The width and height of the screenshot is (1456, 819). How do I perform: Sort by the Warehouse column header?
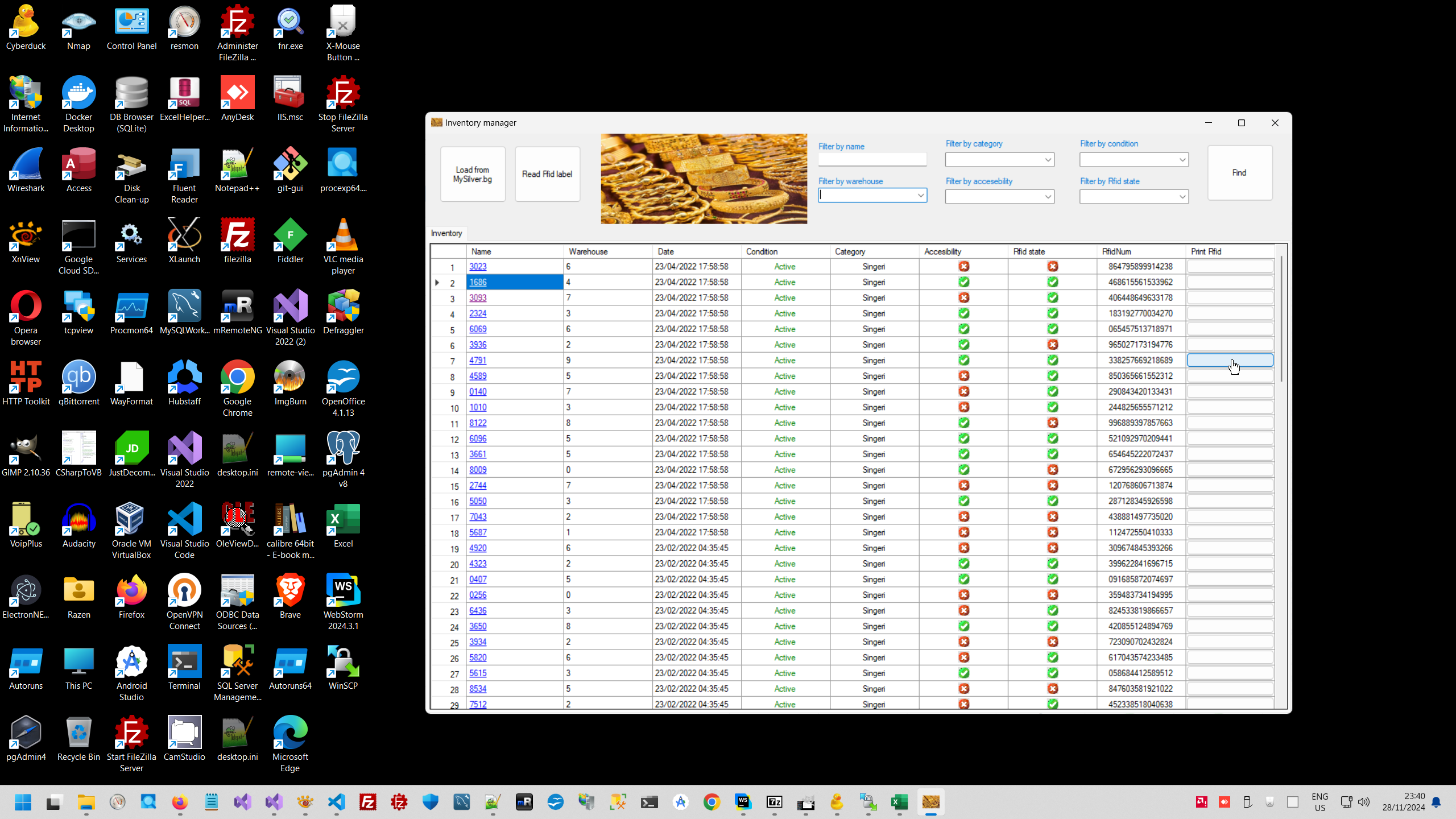point(588,251)
